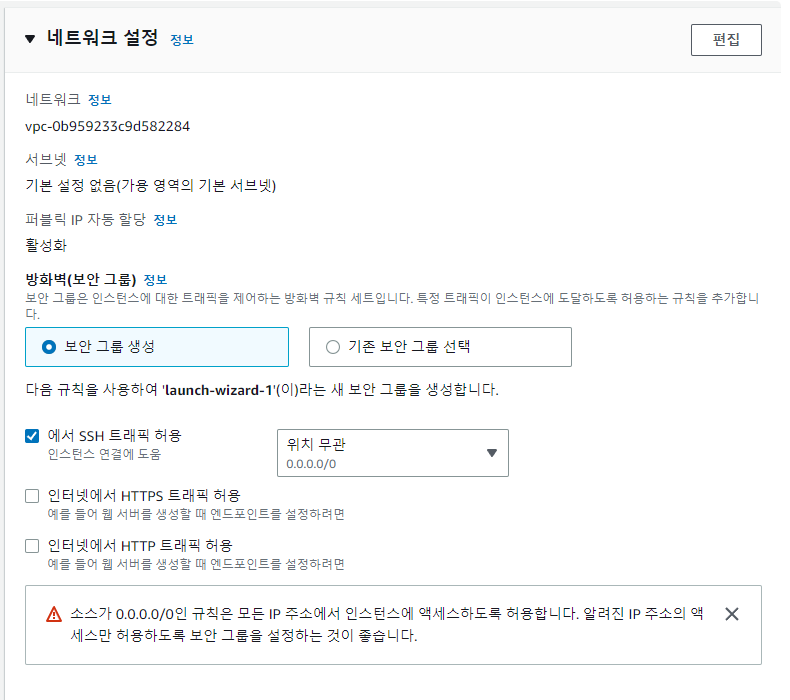Click the red warning triangle icon
The image size is (790, 700).
54,614
